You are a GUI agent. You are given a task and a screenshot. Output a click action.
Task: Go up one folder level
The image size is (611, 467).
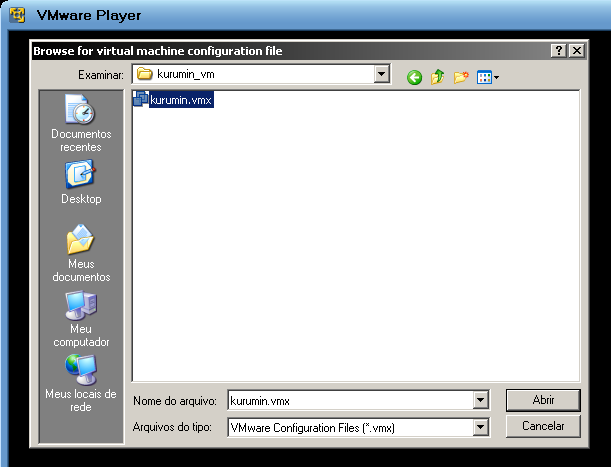pos(438,77)
